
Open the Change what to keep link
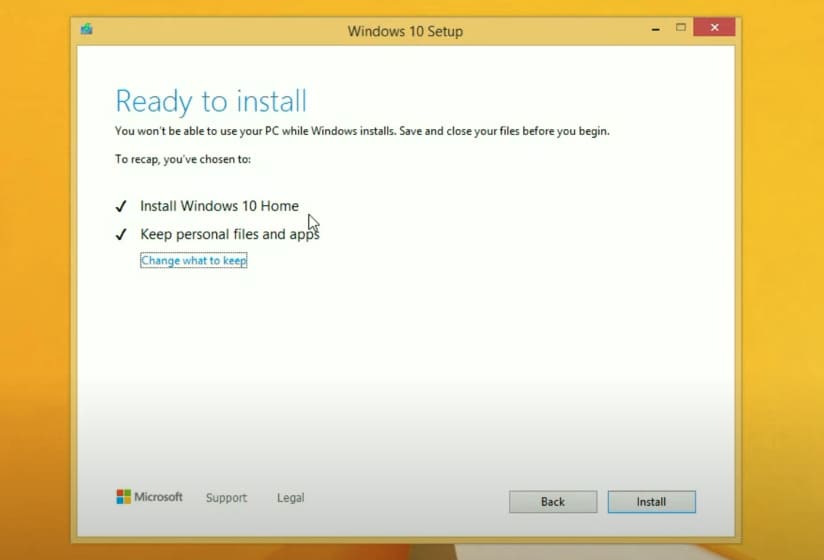pos(193,261)
